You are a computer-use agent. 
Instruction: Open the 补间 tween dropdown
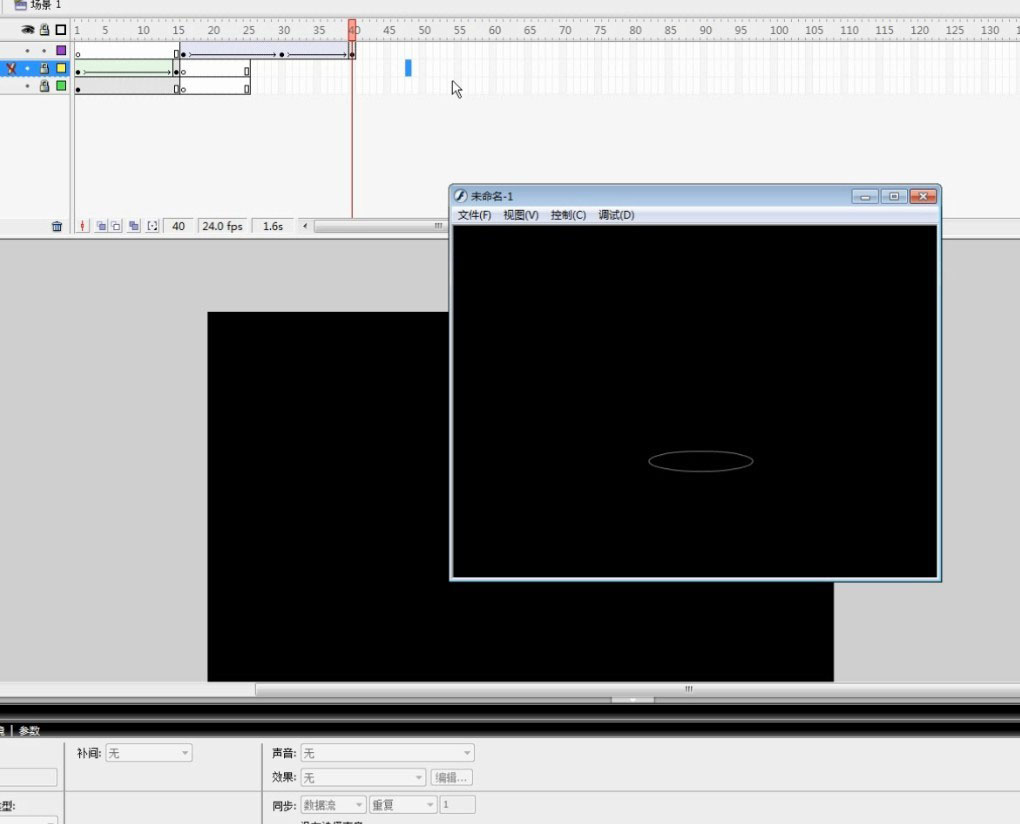click(148, 753)
